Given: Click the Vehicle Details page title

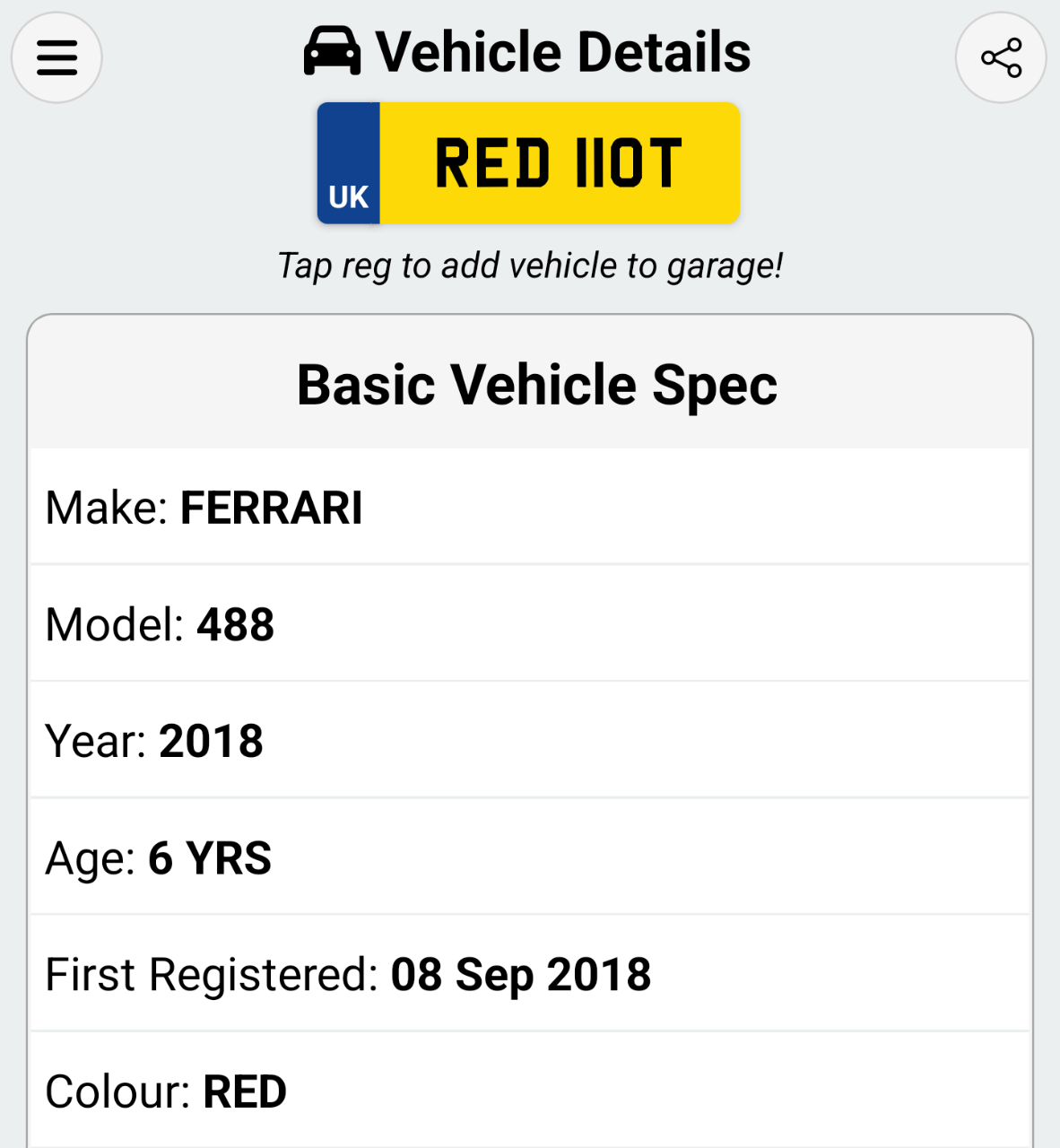Looking at the screenshot, I should coord(562,52).
